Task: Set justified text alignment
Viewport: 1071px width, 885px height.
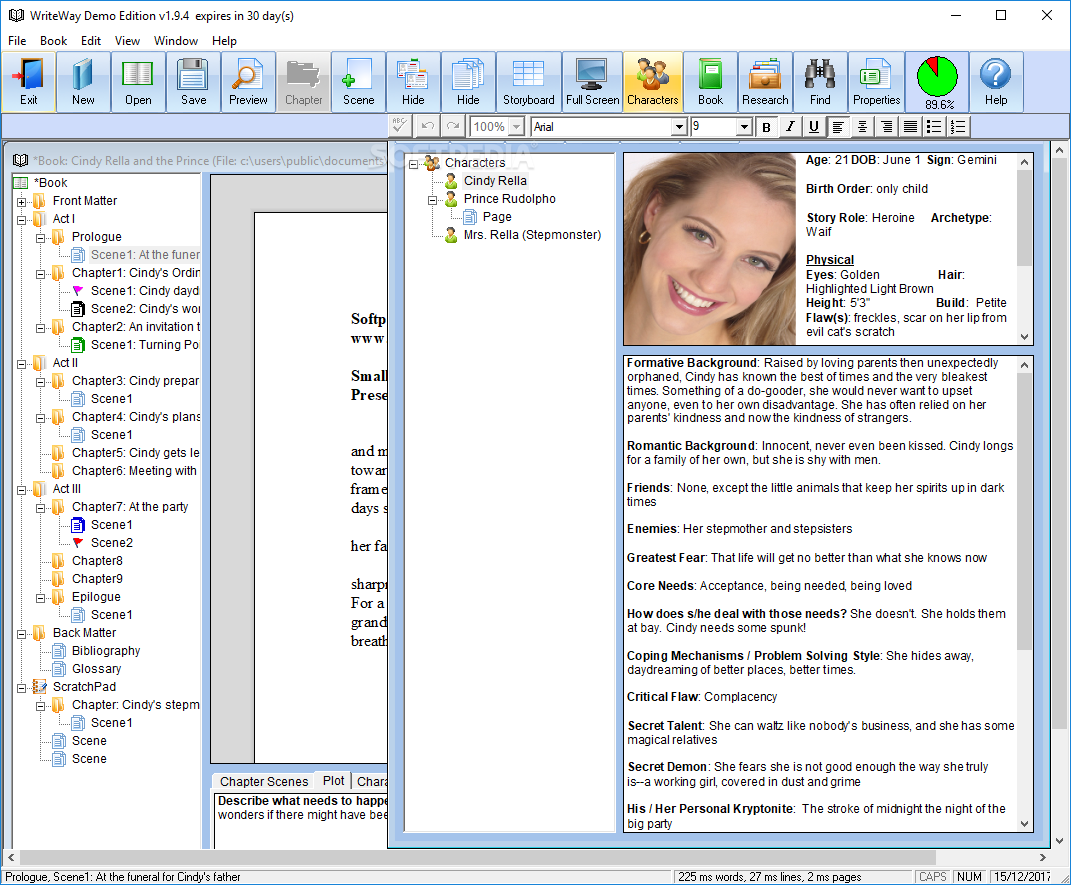Action: pyautogui.click(x=910, y=126)
